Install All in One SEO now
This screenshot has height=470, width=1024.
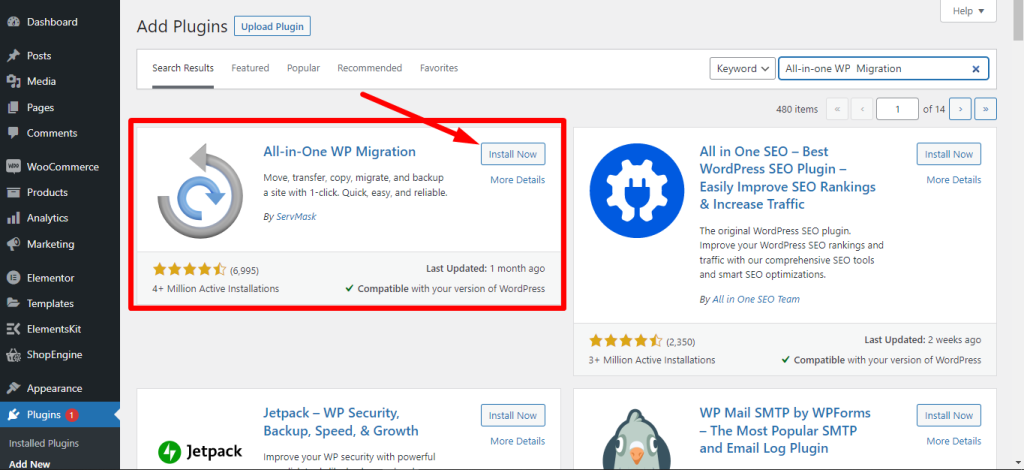949,154
